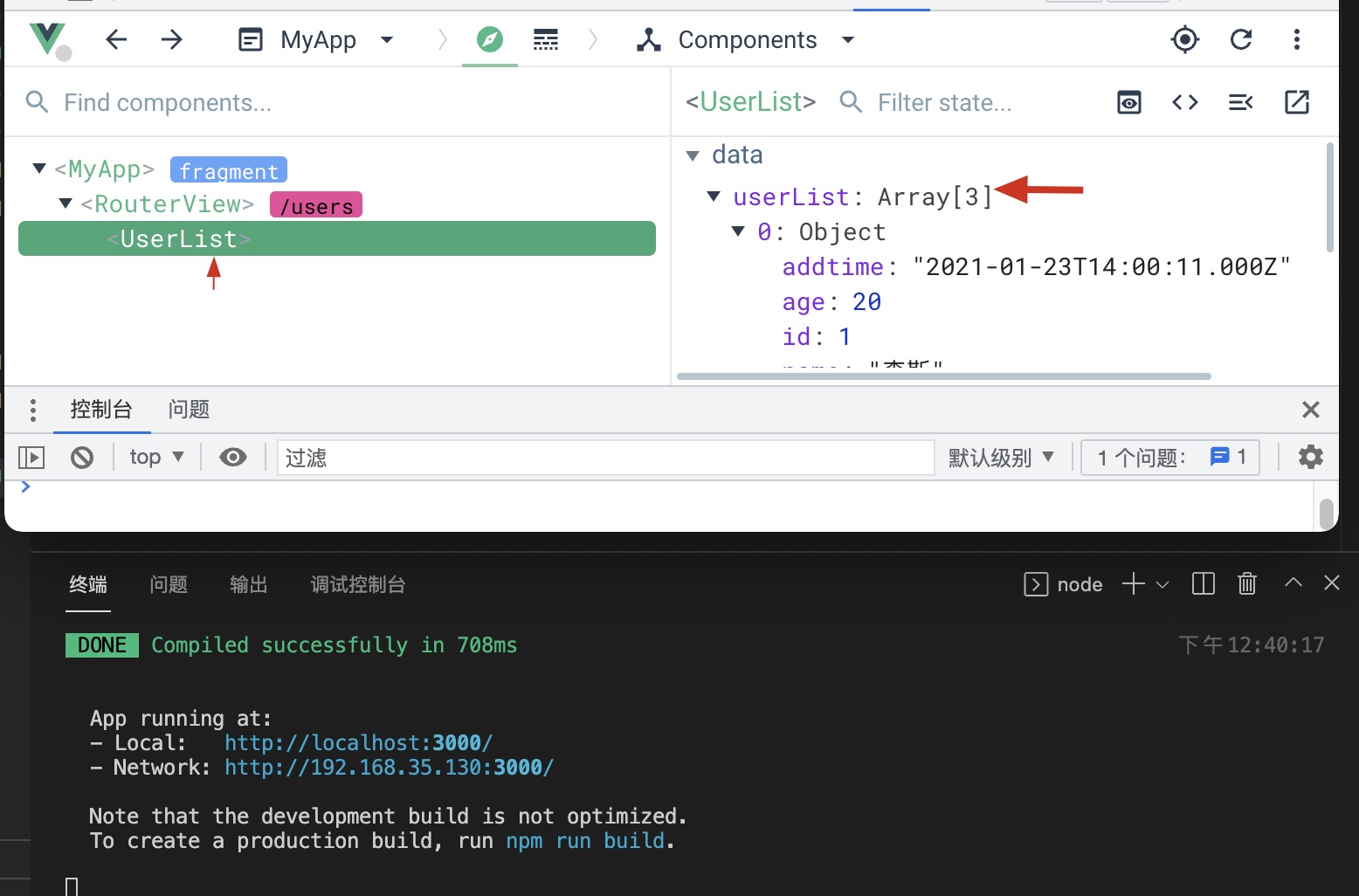1359x896 pixels.
Task: Clear the console with the ban icon
Action: (82, 457)
